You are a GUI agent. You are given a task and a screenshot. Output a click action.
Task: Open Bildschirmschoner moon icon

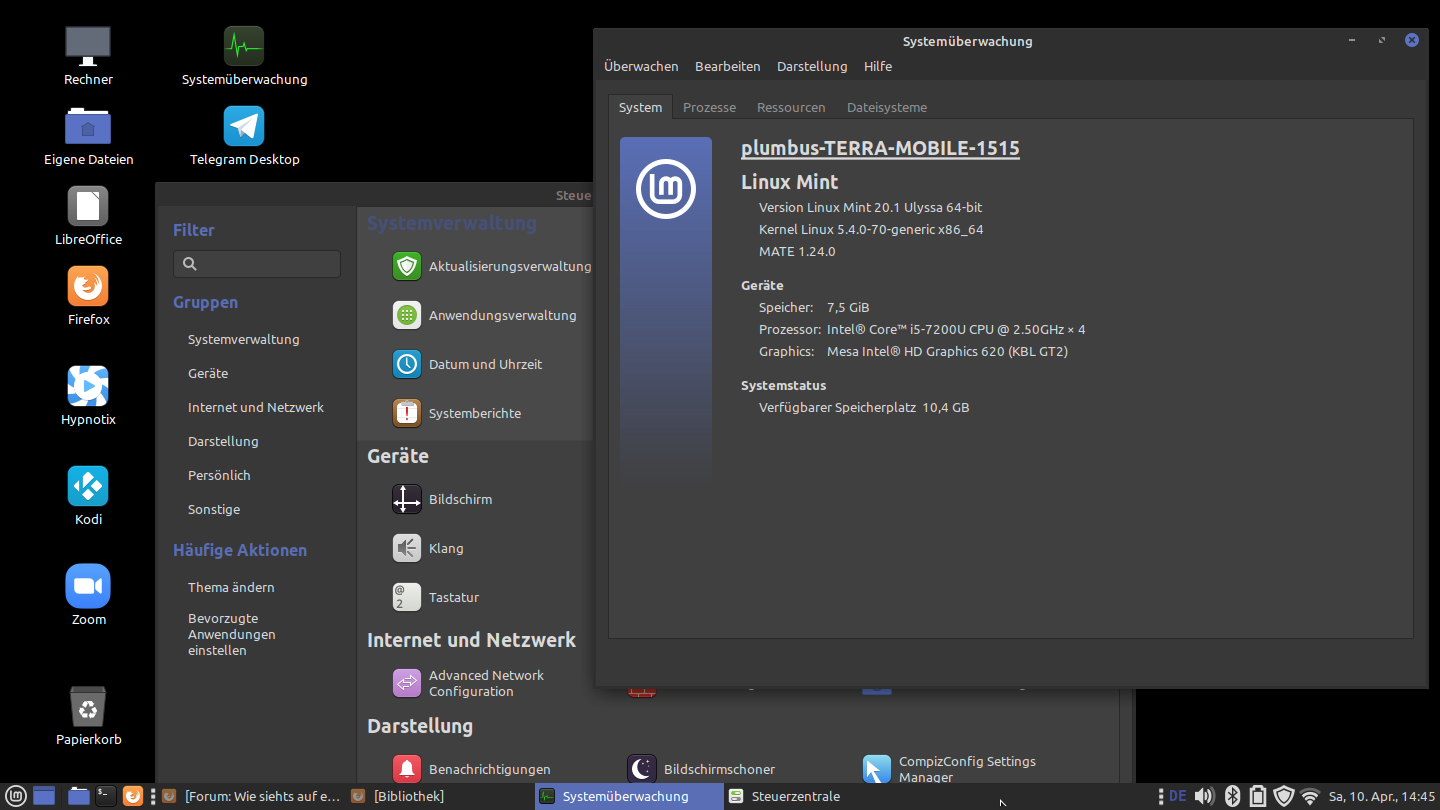642,769
